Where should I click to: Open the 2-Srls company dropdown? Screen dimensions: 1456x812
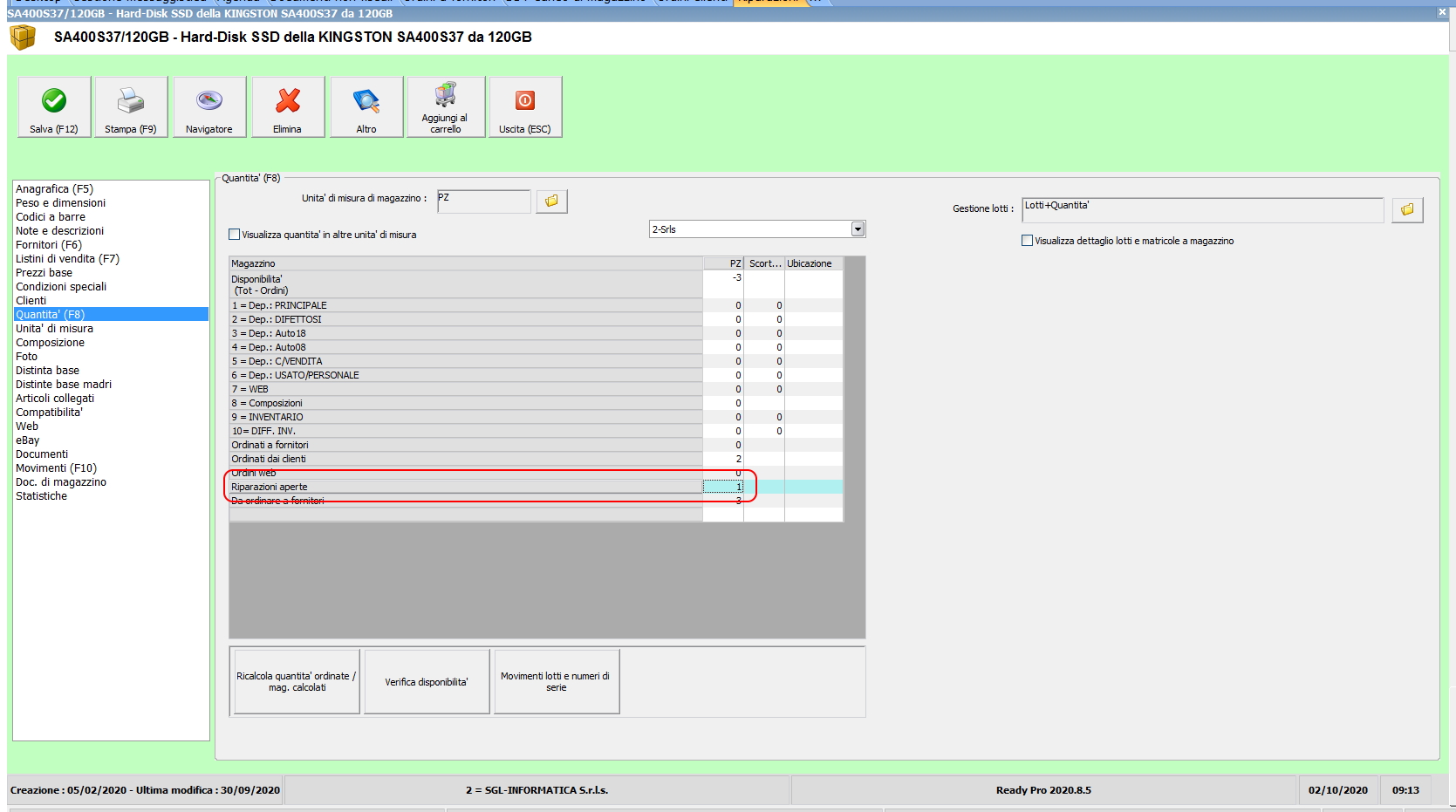coord(858,229)
